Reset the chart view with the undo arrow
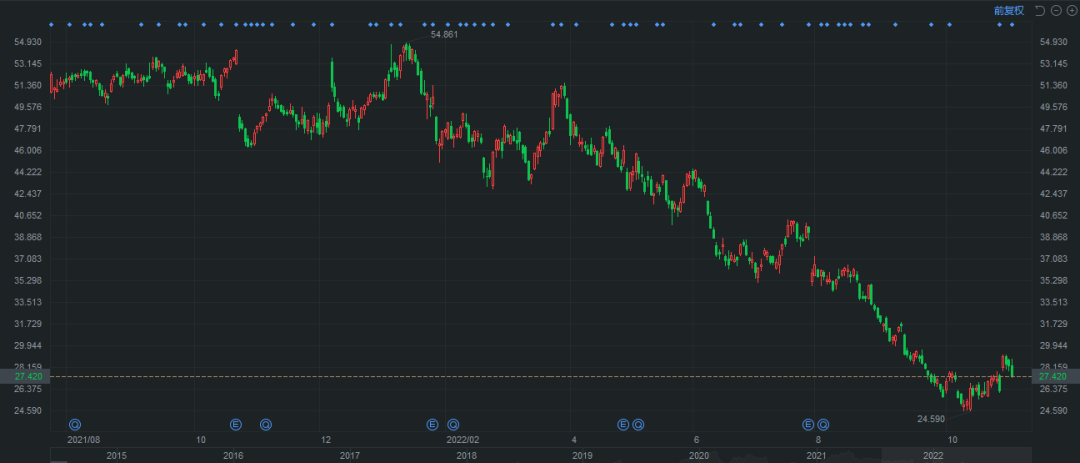This screenshot has width=1080, height=463. [x=1040, y=10]
